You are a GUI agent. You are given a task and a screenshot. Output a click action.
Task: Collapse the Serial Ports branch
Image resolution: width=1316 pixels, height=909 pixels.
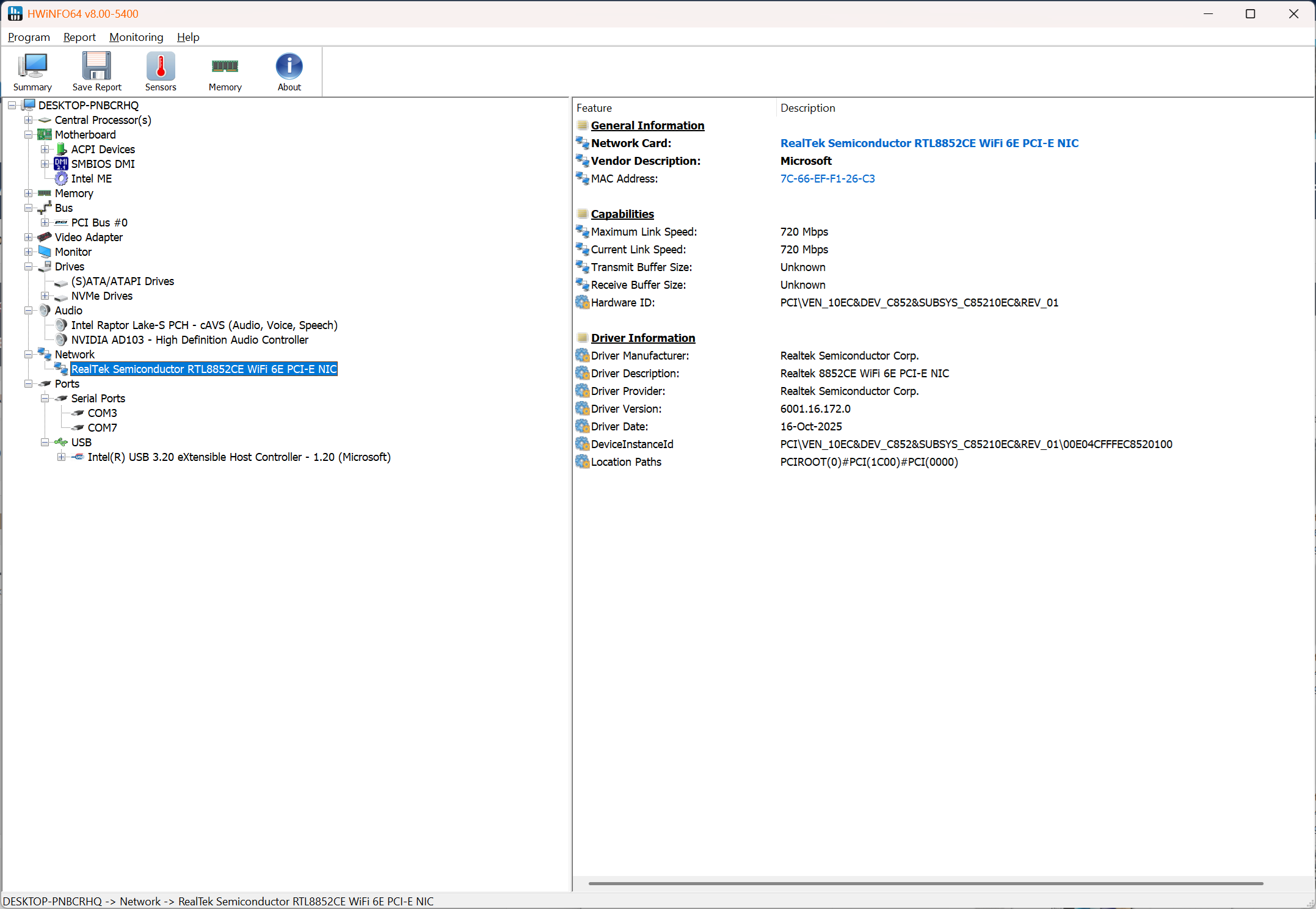[x=45, y=398]
